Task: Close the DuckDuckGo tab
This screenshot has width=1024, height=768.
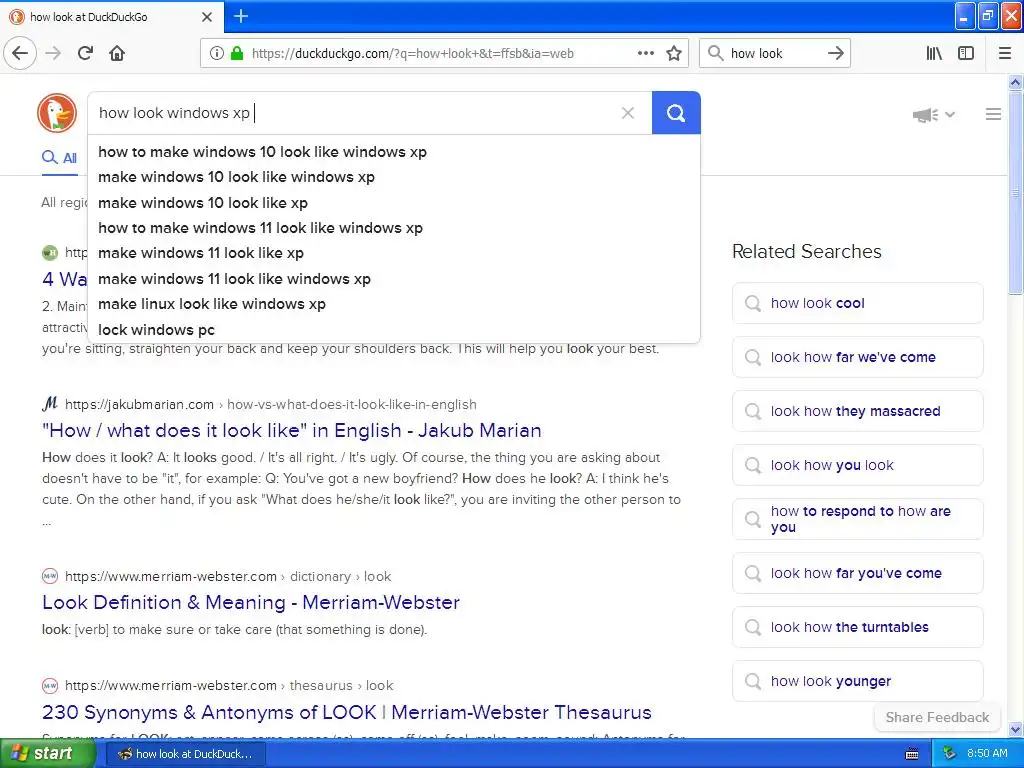Action: pyautogui.click(x=207, y=17)
